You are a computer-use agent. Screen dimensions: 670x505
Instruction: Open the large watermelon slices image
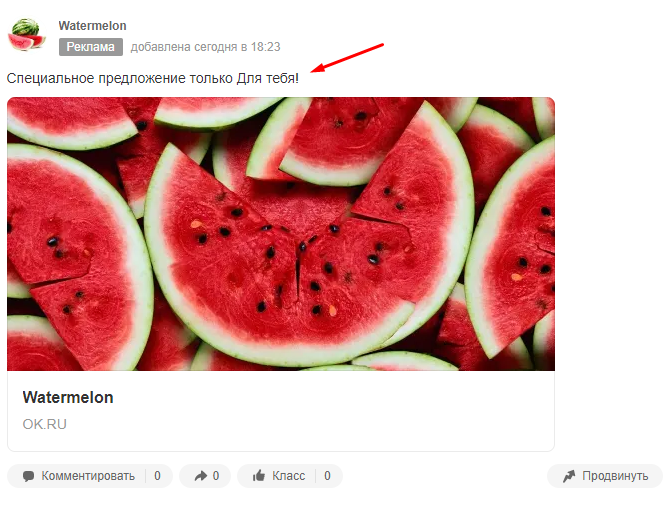(x=281, y=234)
